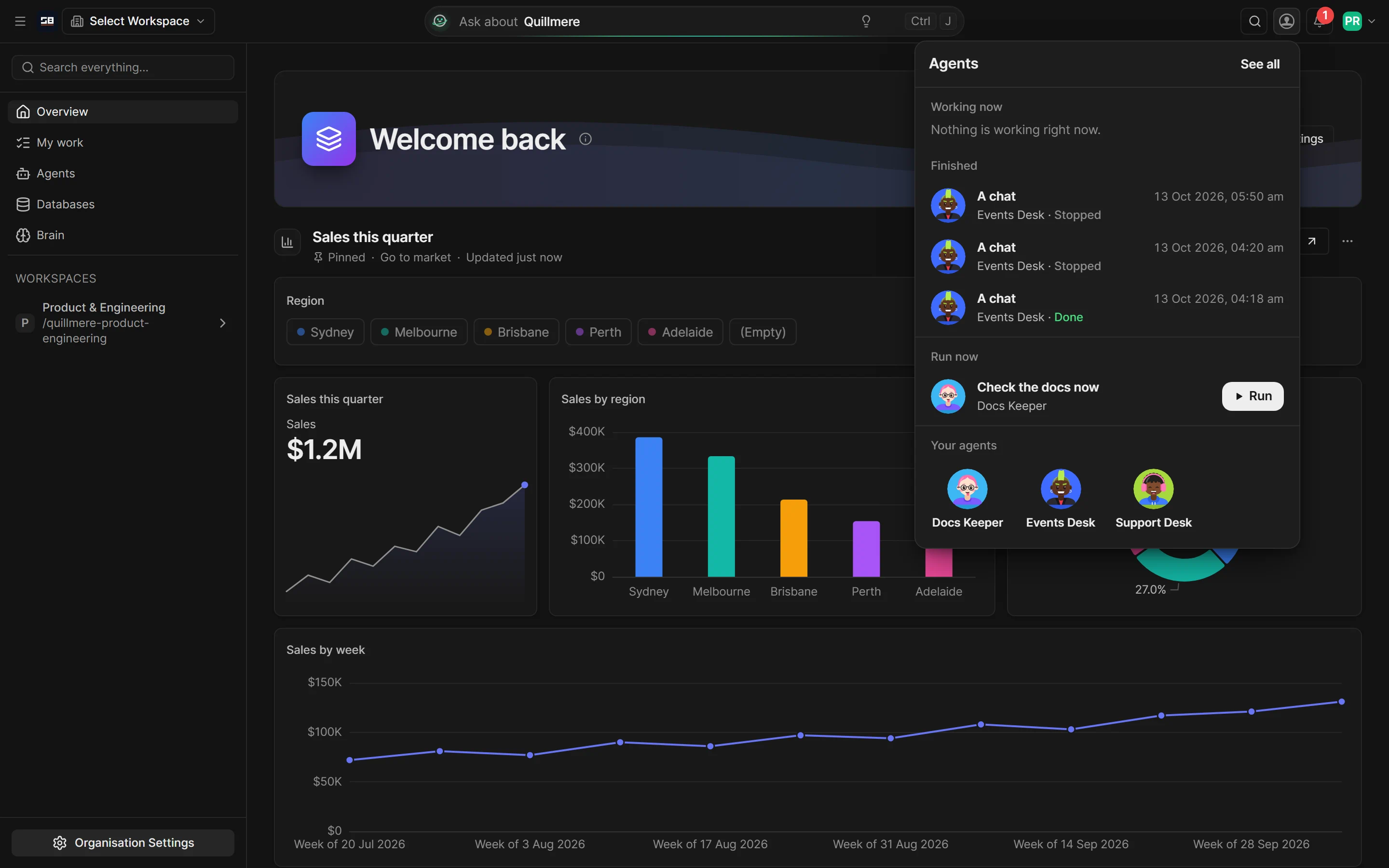Click the Ask about Quillmere input bar
Viewport: 1389px width, 868px height.
point(694,21)
